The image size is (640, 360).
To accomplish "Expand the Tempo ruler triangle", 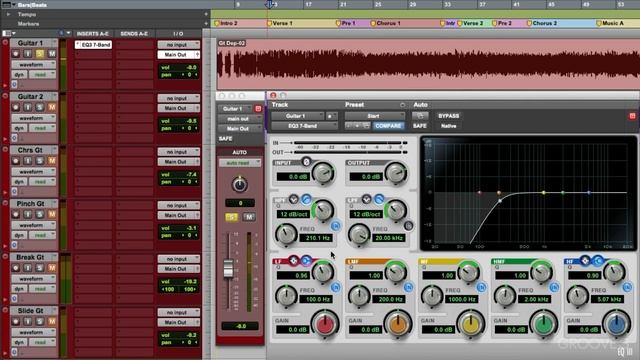I will [x=8, y=14].
